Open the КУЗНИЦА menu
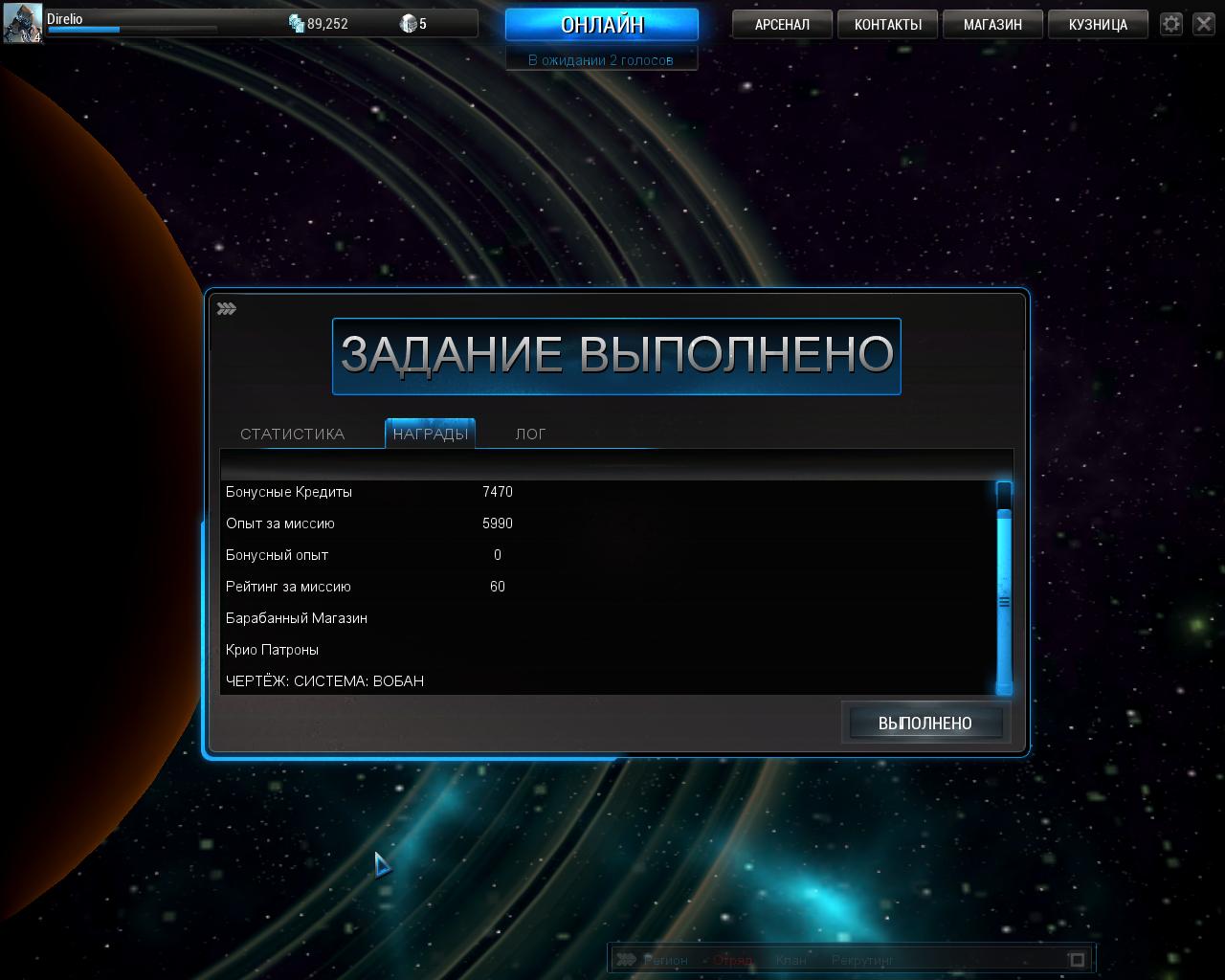Viewport: 1225px width, 980px height. [x=1098, y=25]
